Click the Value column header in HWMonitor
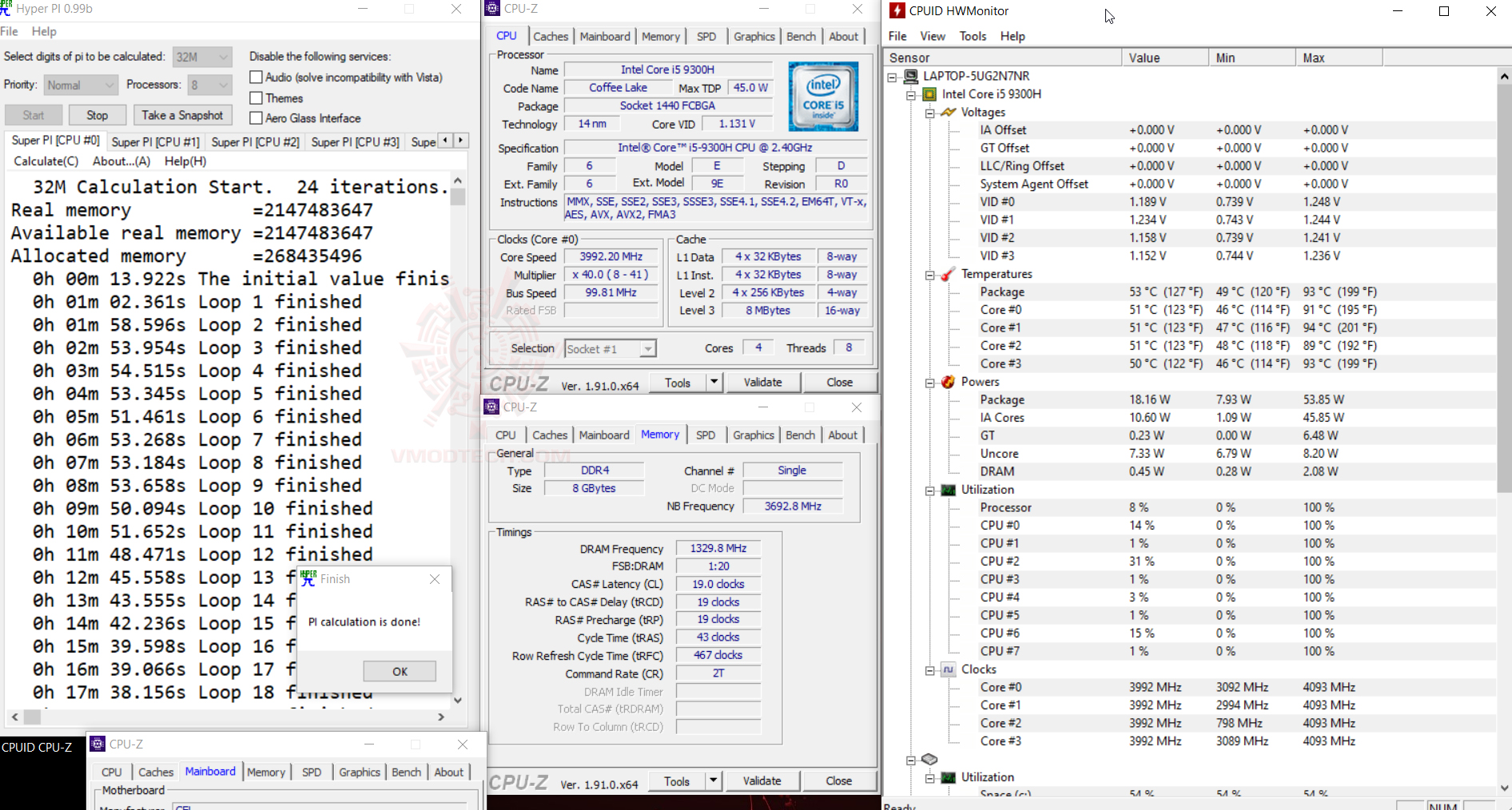The height and width of the screenshot is (810, 1512). click(x=1166, y=58)
